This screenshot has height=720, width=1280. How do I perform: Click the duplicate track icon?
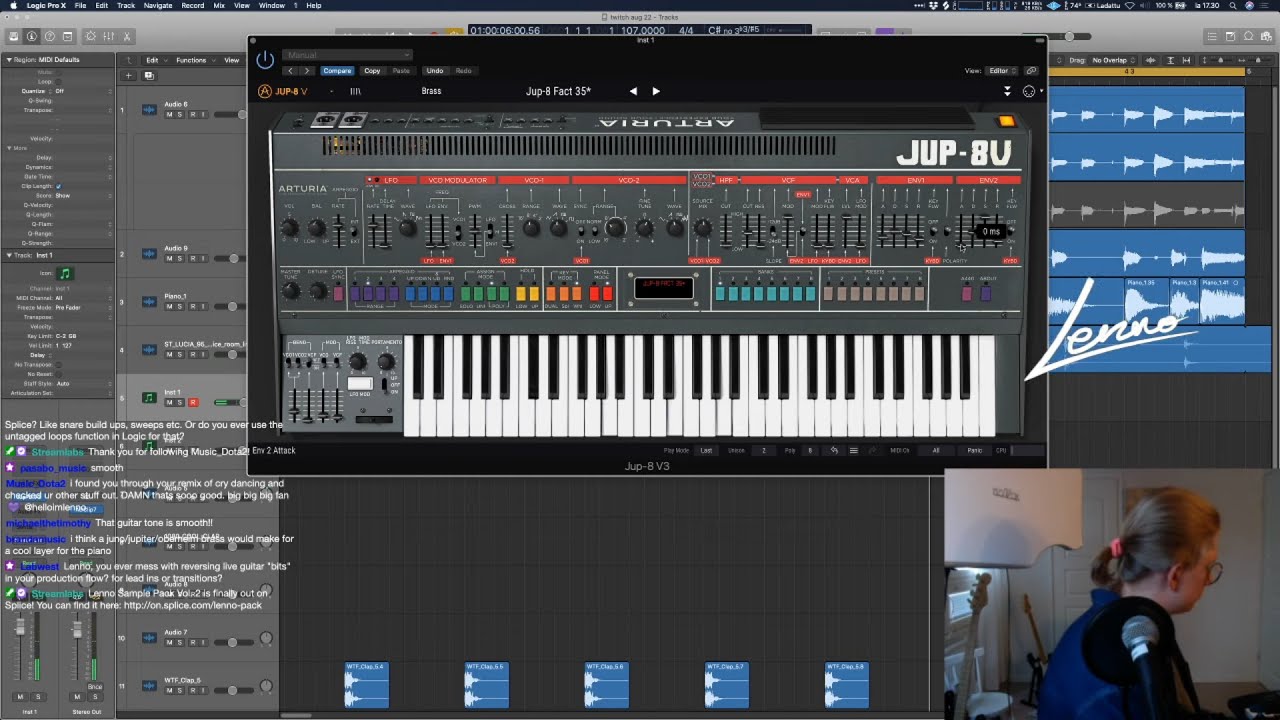point(149,75)
